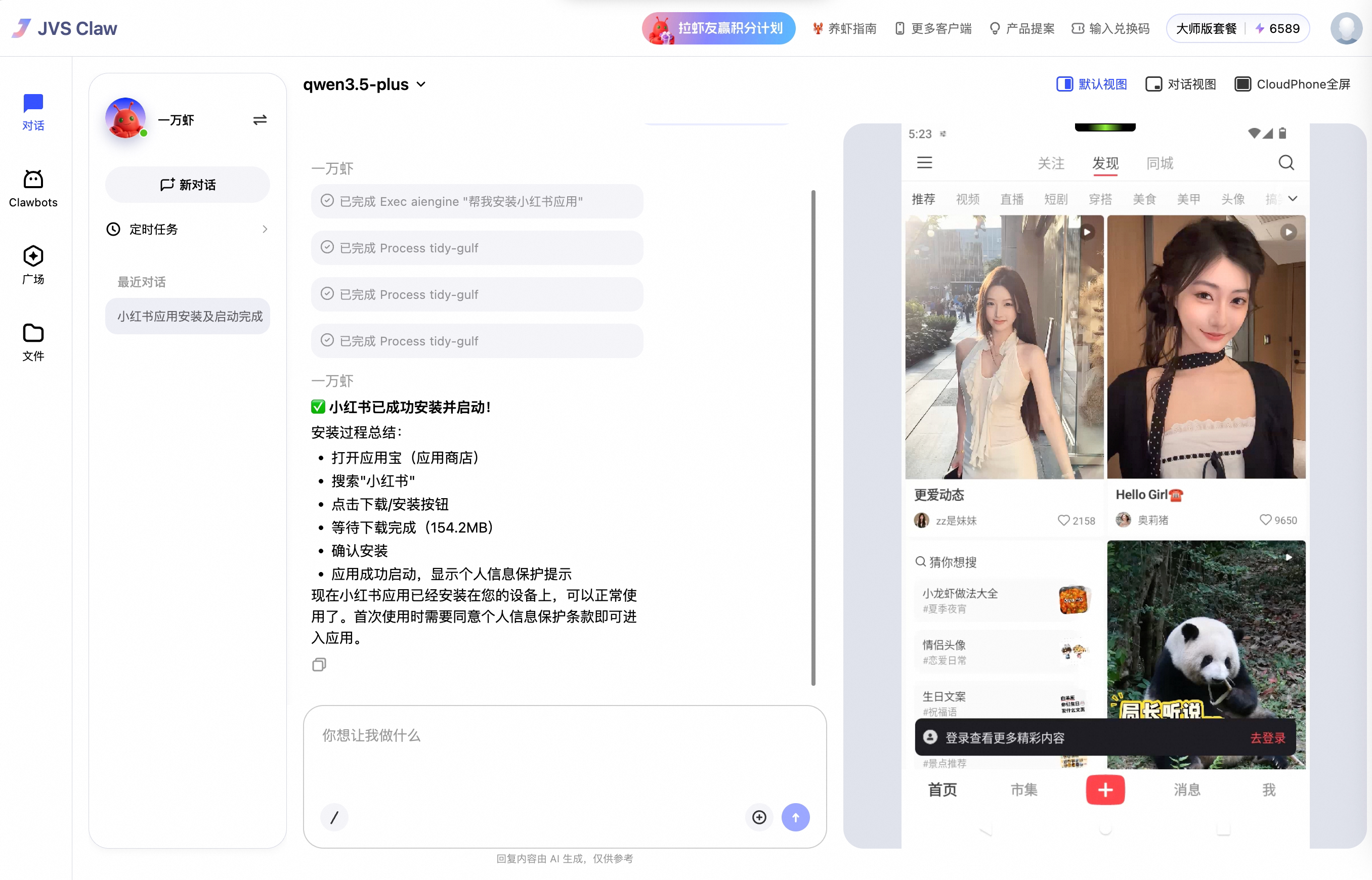
Task: Expand the second Process tidy-gulf step
Action: pyautogui.click(x=477, y=294)
